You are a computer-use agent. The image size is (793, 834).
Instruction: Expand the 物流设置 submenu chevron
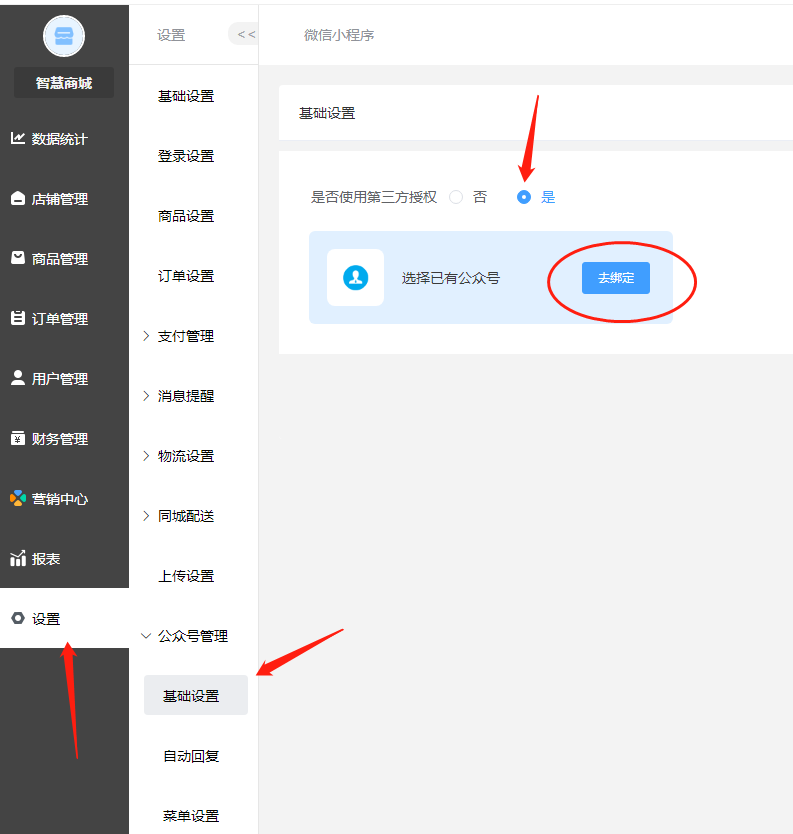(146, 456)
